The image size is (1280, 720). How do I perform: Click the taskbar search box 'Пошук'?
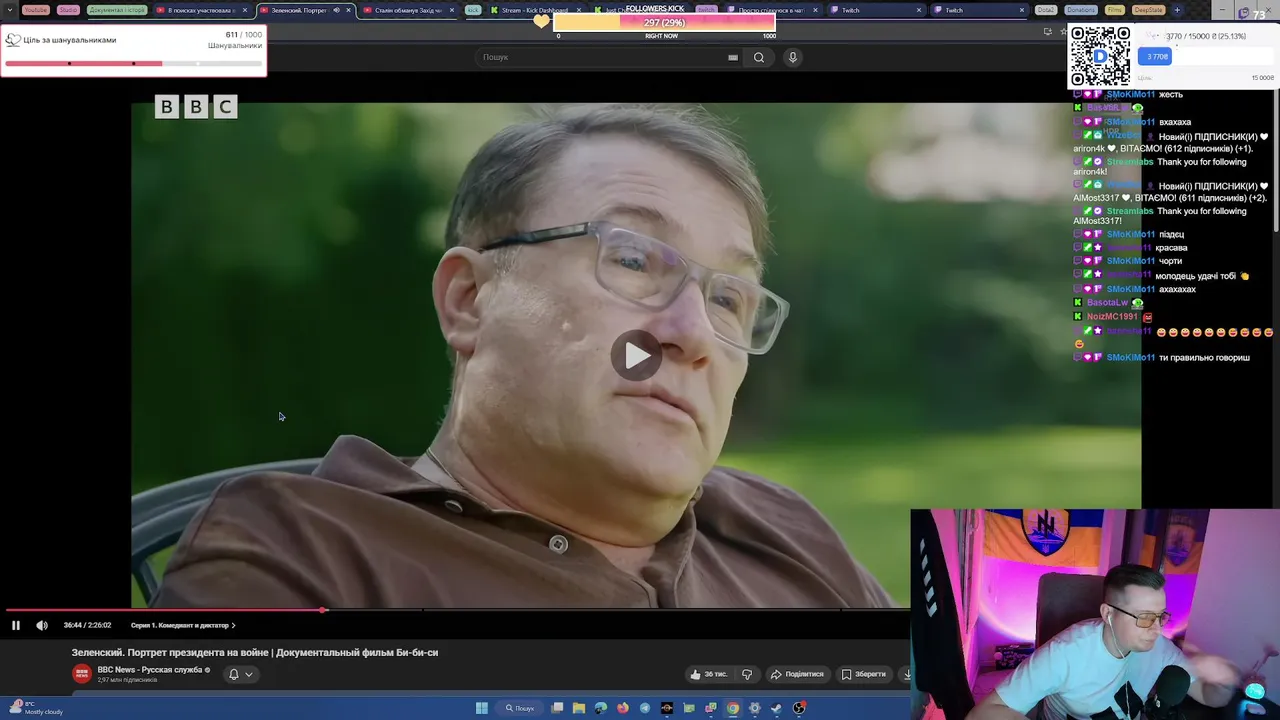point(520,708)
